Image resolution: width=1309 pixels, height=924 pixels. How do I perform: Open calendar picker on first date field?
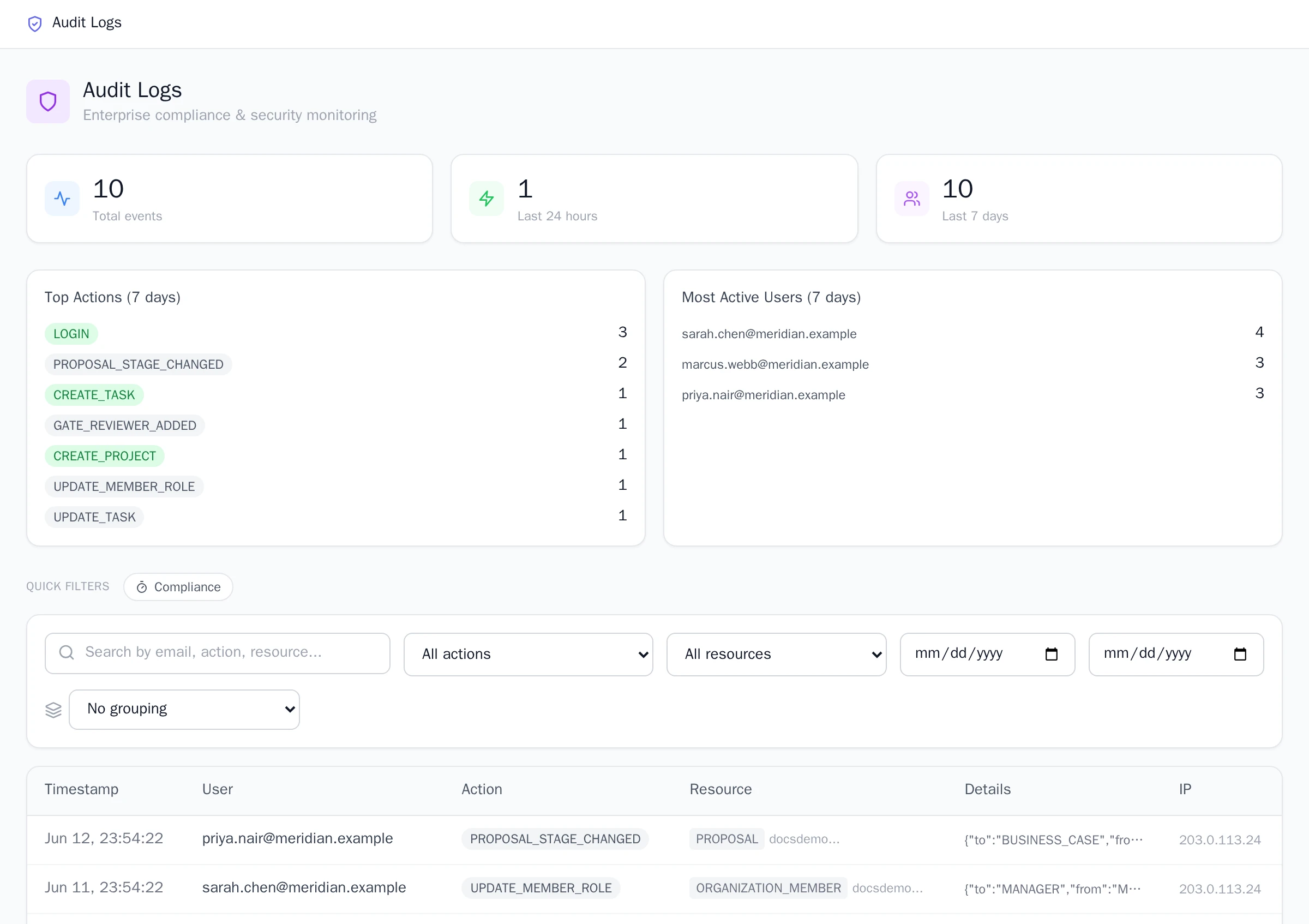(x=1052, y=654)
